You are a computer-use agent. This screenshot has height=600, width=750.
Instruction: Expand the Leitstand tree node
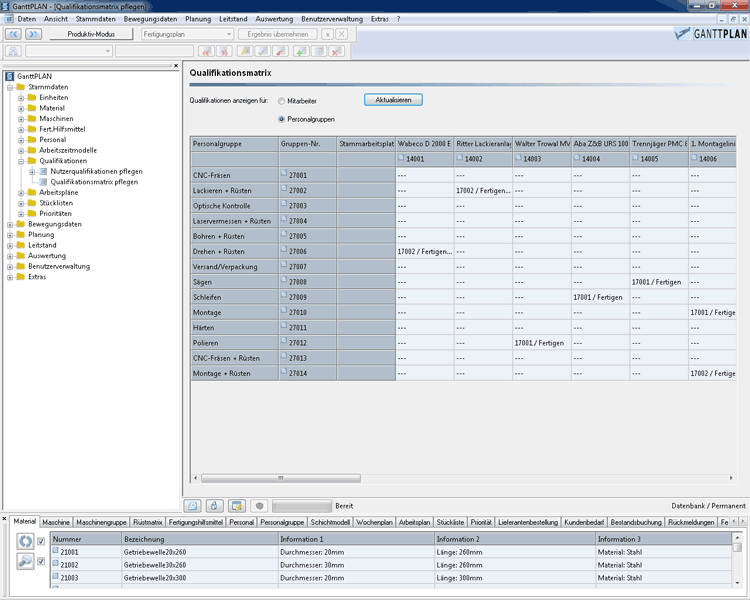[10, 245]
